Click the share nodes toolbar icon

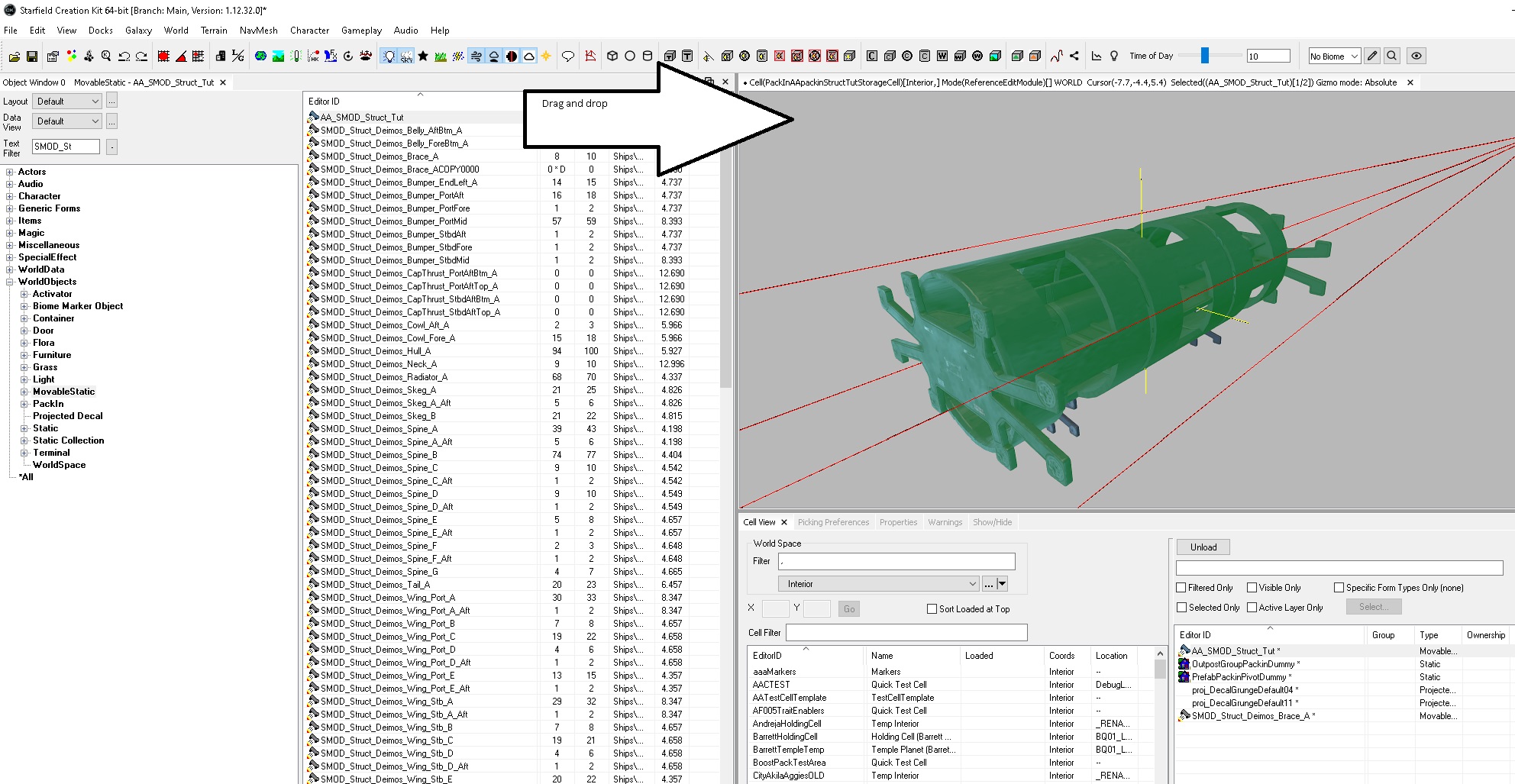(x=1074, y=56)
